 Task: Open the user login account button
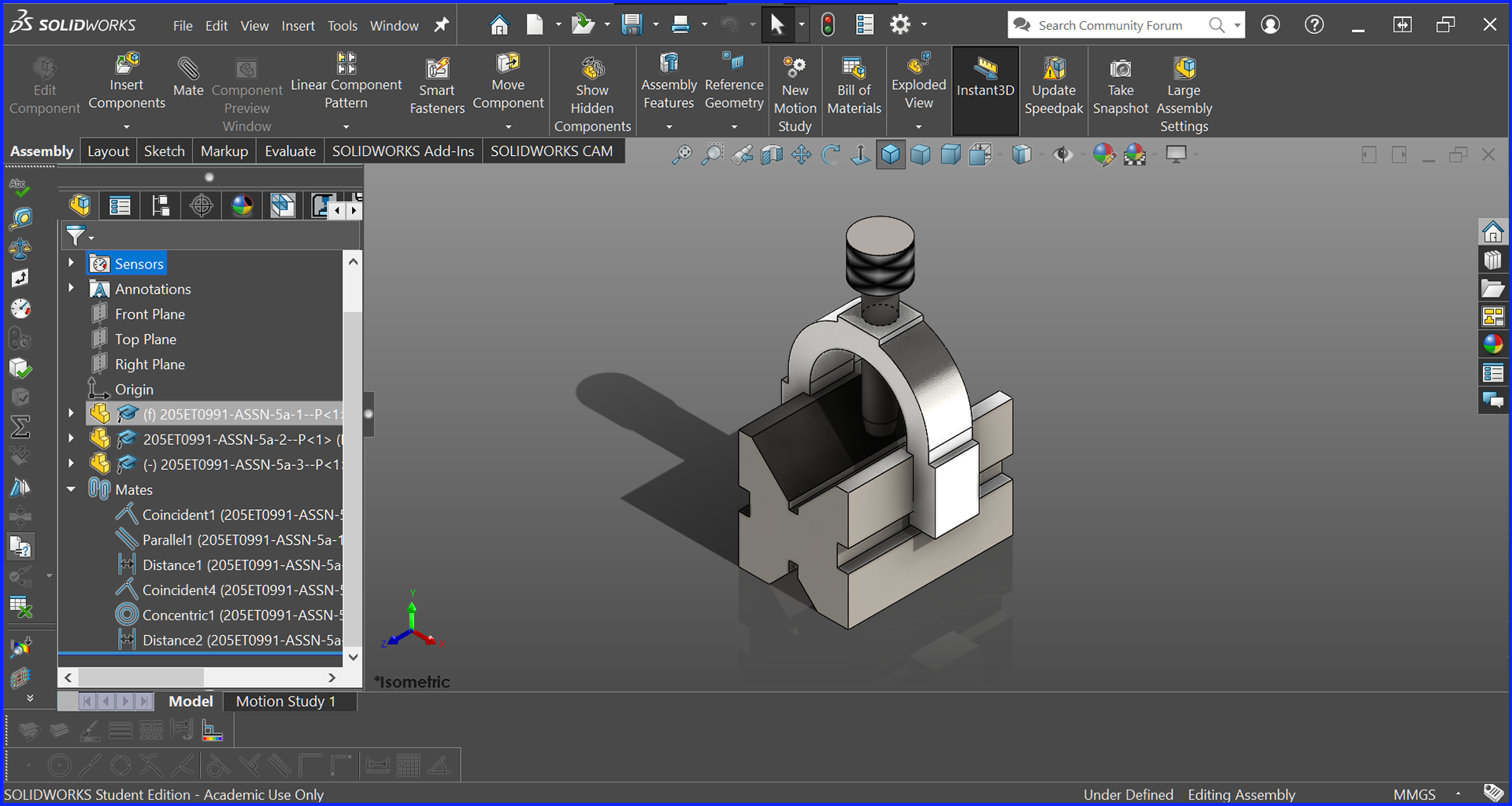(x=1270, y=25)
